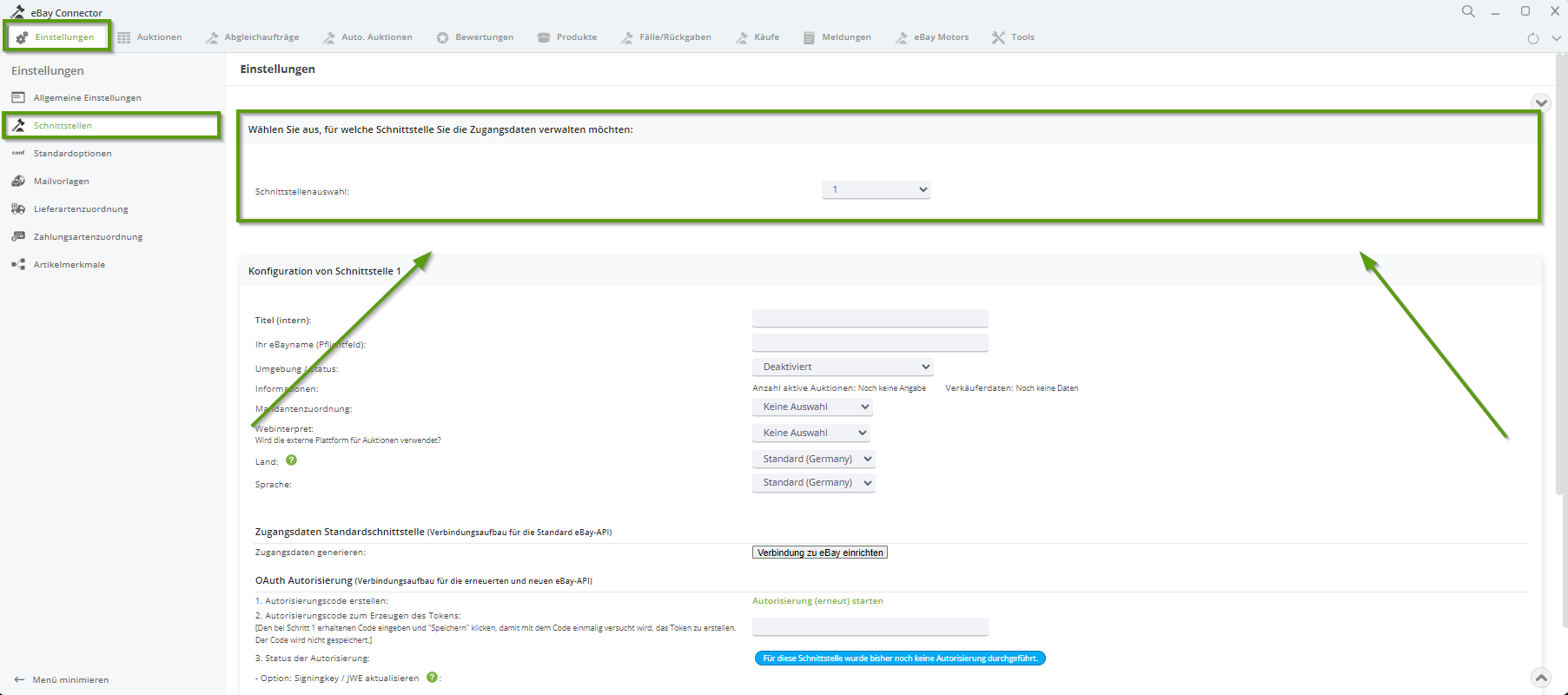This screenshot has width=1568, height=695.
Task: Open the Umgebung / Status dropdown
Action: pos(843,367)
